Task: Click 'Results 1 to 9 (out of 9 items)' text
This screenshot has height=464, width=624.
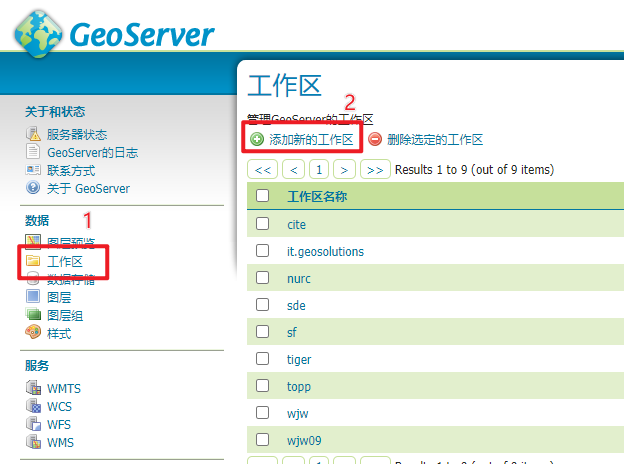Action: pos(474,170)
